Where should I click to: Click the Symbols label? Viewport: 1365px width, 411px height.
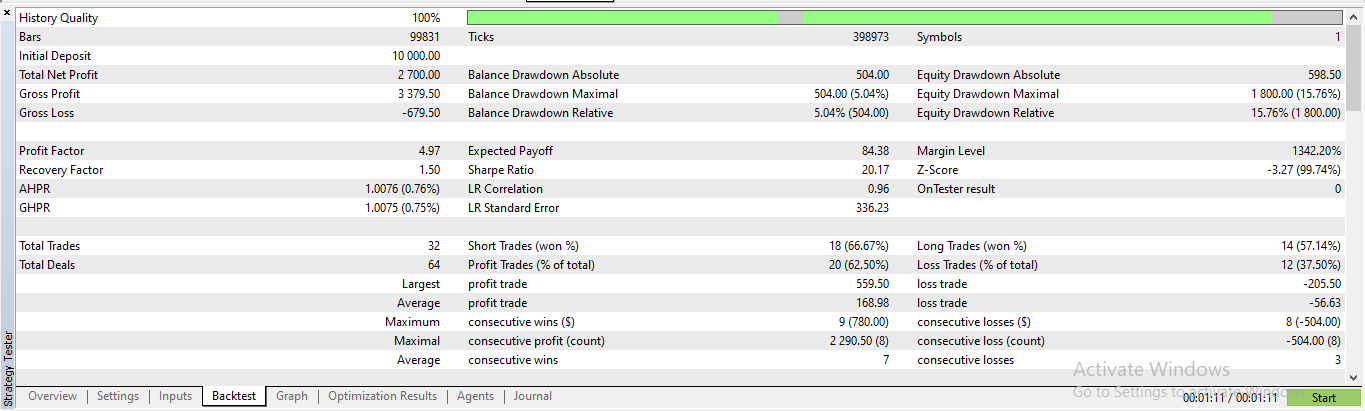(x=939, y=37)
